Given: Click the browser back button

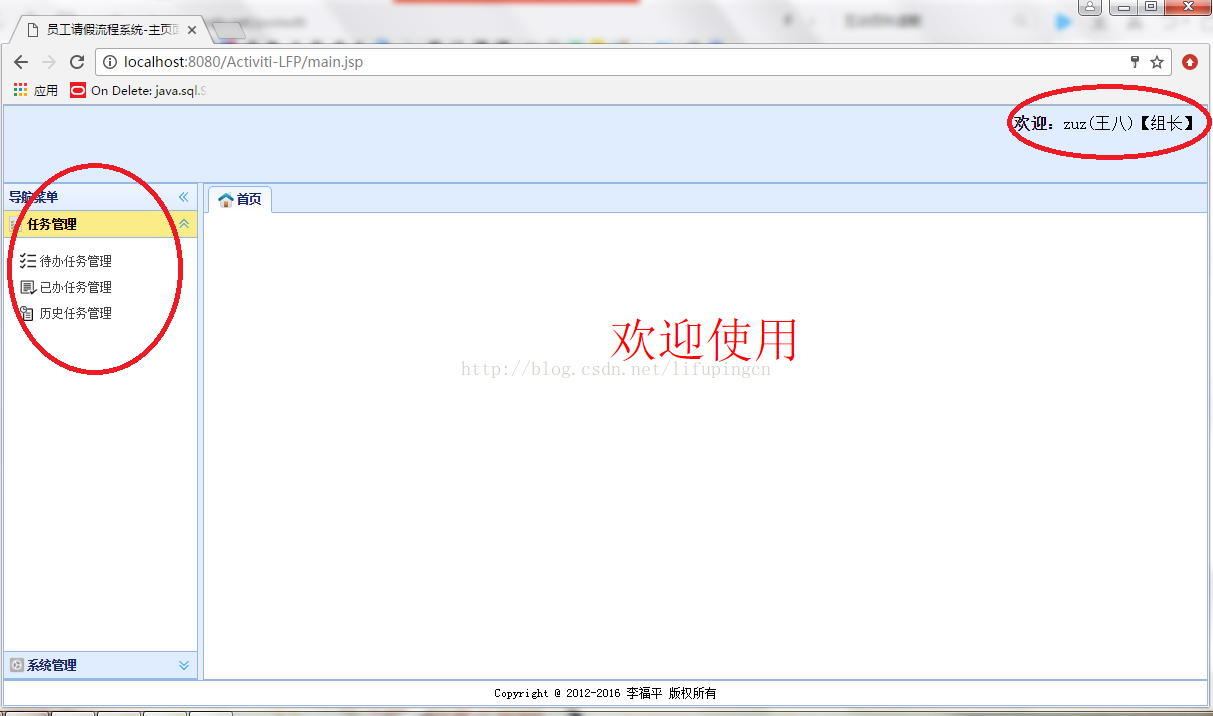Looking at the screenshot, I should [x=21, y=61].
